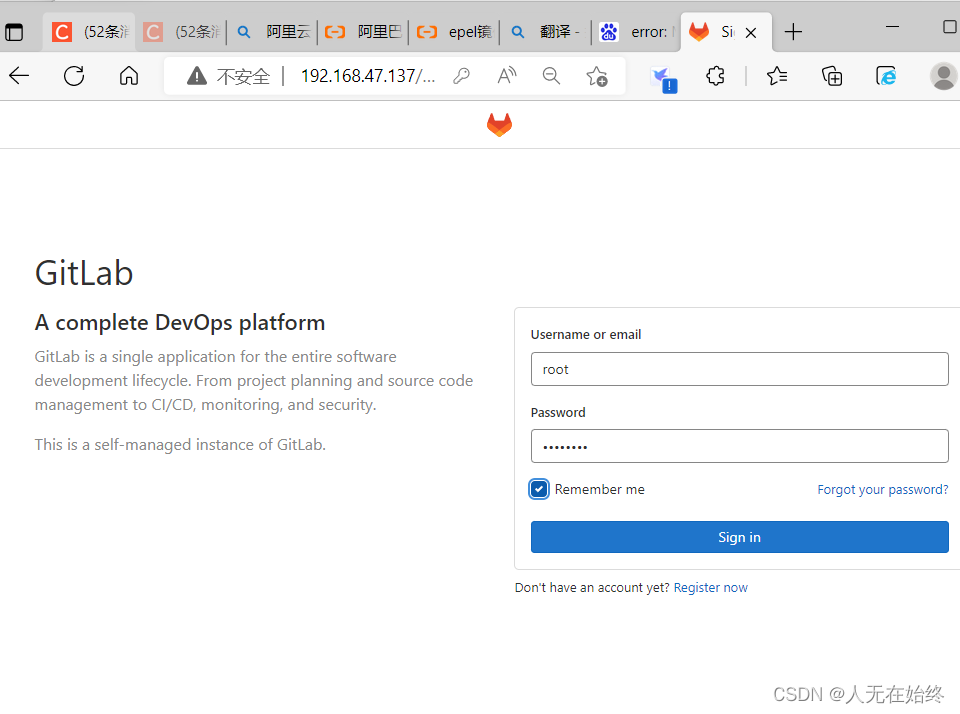The width and height of the screenshot is (960, 714).
Task: Switch to the 翻译 tab
Action: coord(545,32)
